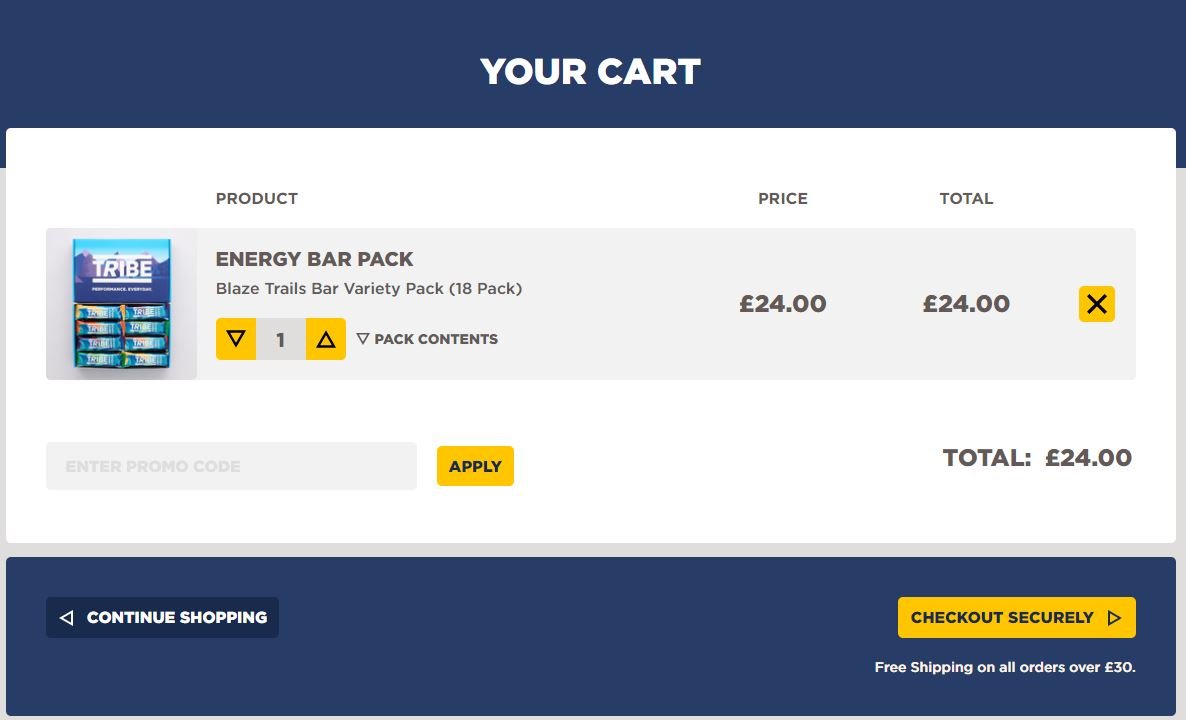Decrease quantity with the down triangle button

[x=236, y=339]
